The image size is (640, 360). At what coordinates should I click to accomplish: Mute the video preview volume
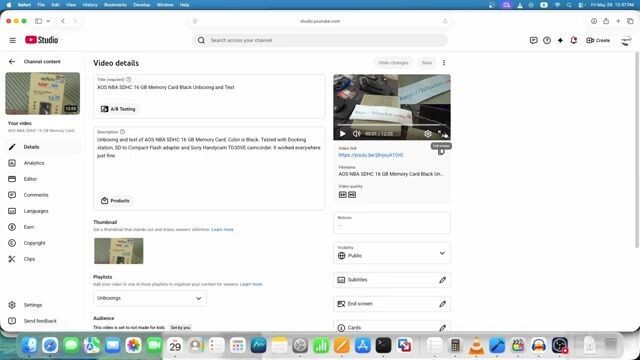tap(356, 133)
